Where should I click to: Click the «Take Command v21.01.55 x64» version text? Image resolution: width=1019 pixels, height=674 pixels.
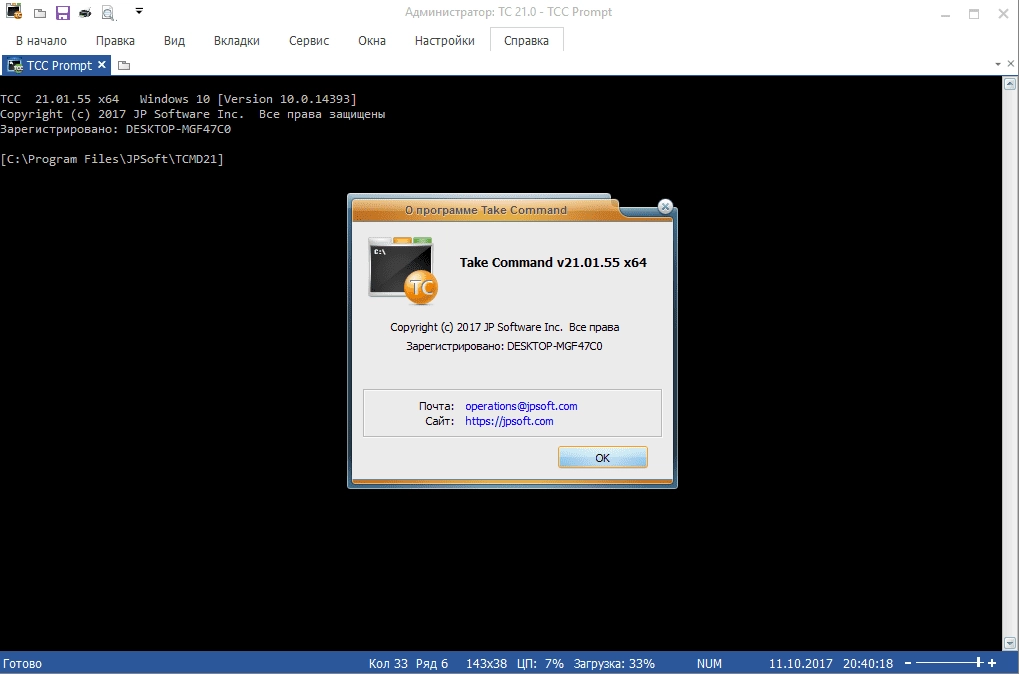pyautogui.click(x=553, y=263)
